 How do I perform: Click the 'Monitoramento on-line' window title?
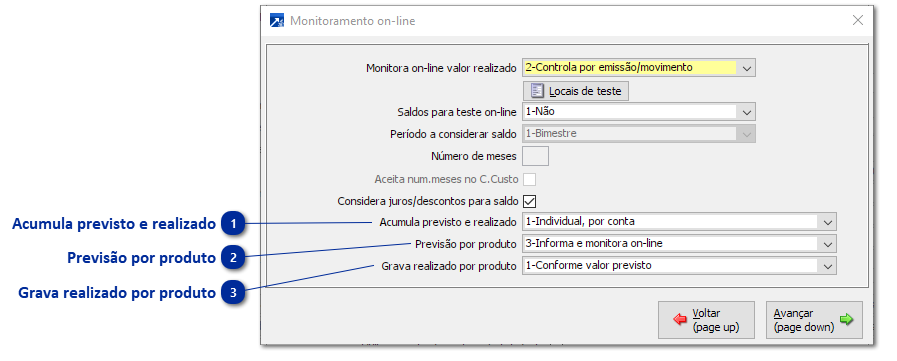click(353, 21)
